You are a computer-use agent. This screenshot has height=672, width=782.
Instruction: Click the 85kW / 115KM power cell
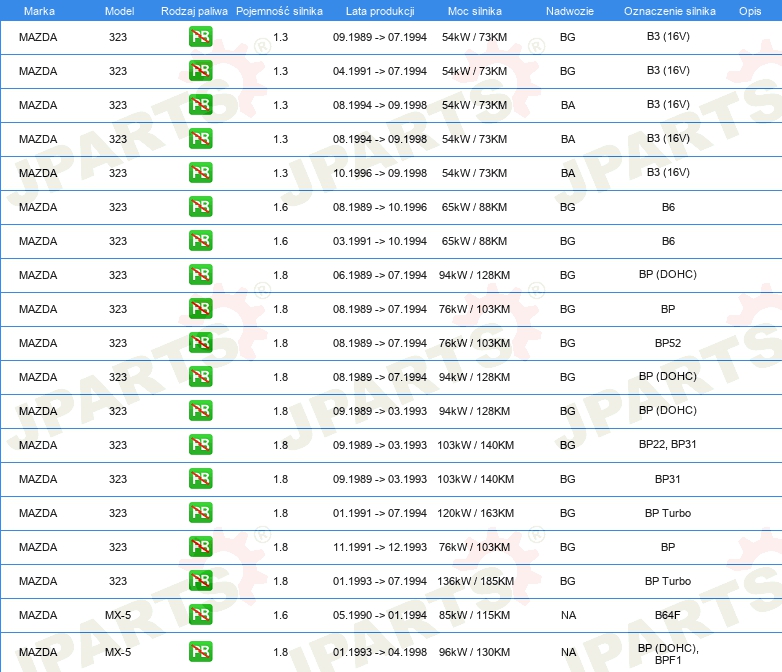tap(474, 615)
